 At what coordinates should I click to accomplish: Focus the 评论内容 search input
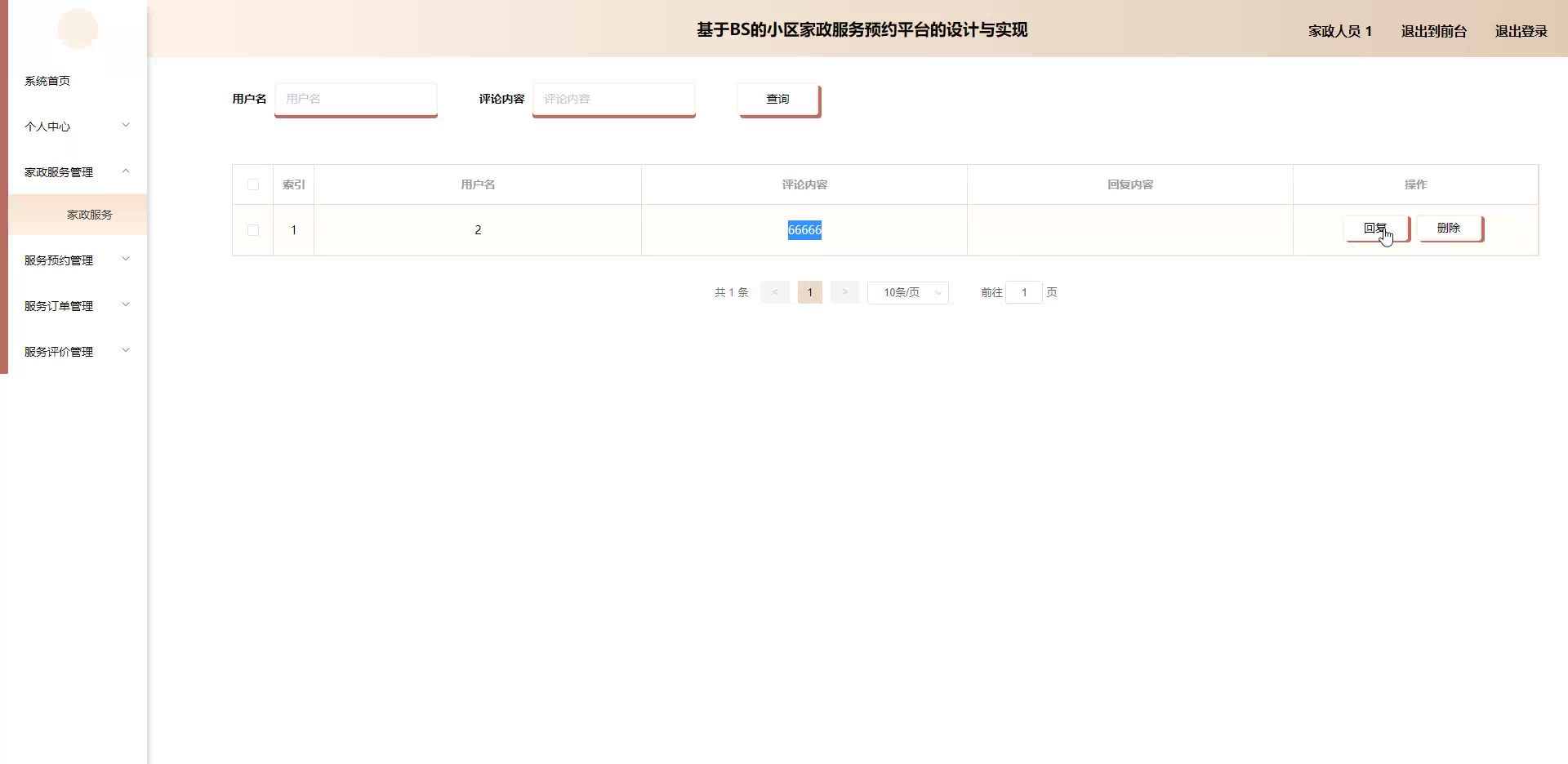coord(614,99)
